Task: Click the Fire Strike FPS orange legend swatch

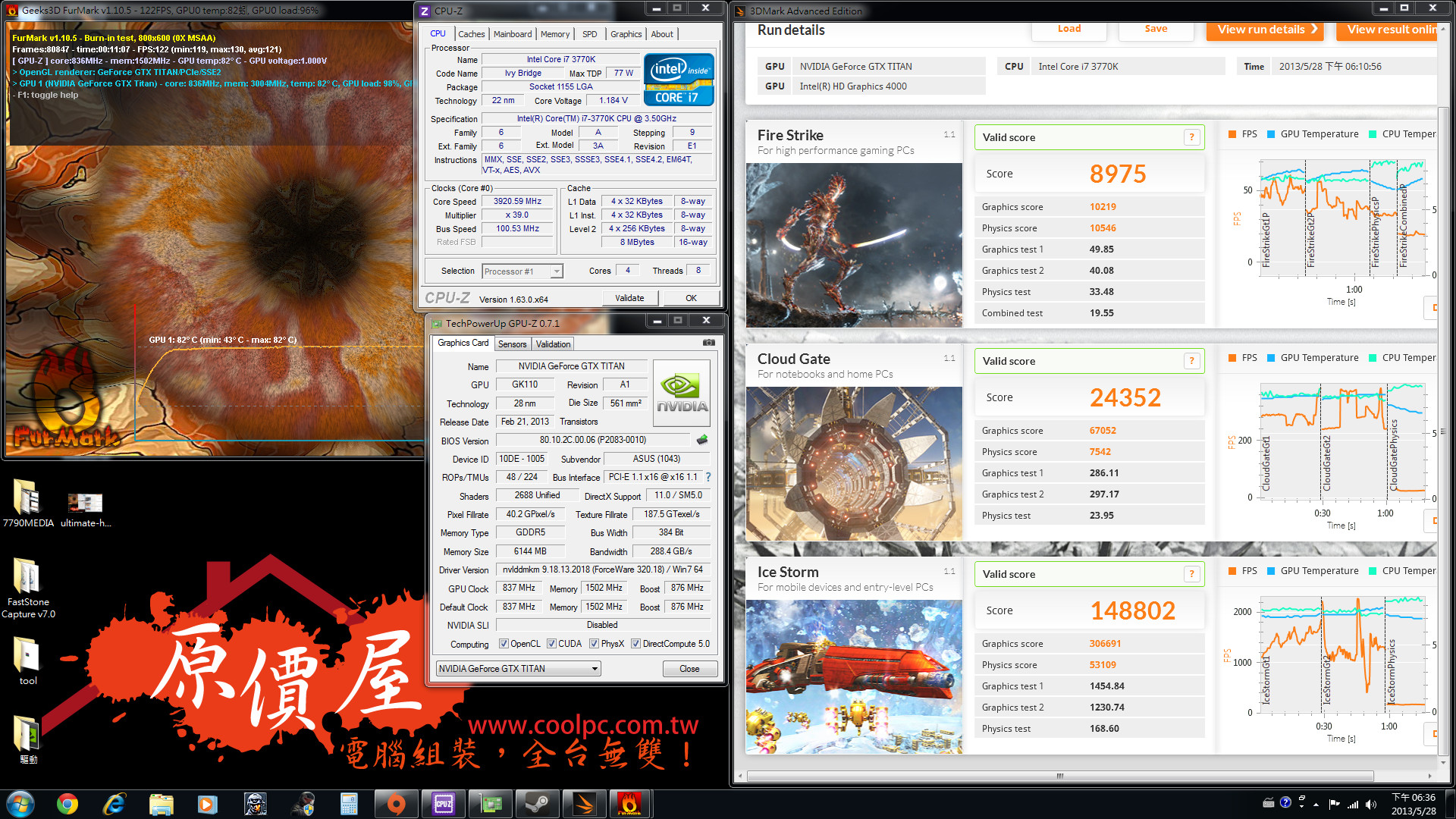Action: (x=1232, y=134)
